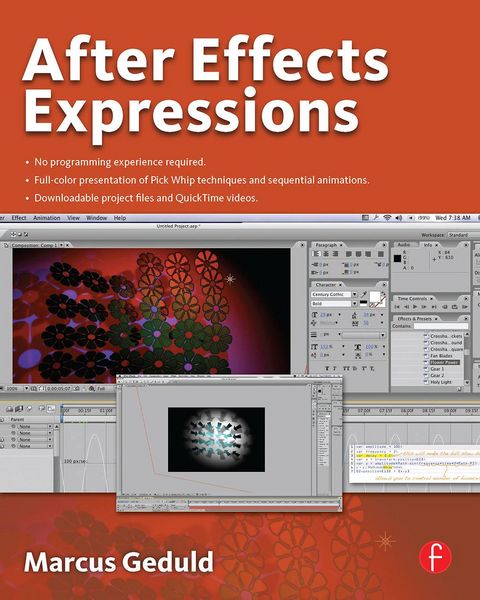Screen dimensions: 480x600
Task: Align paragraph text center
Action: 326,254
